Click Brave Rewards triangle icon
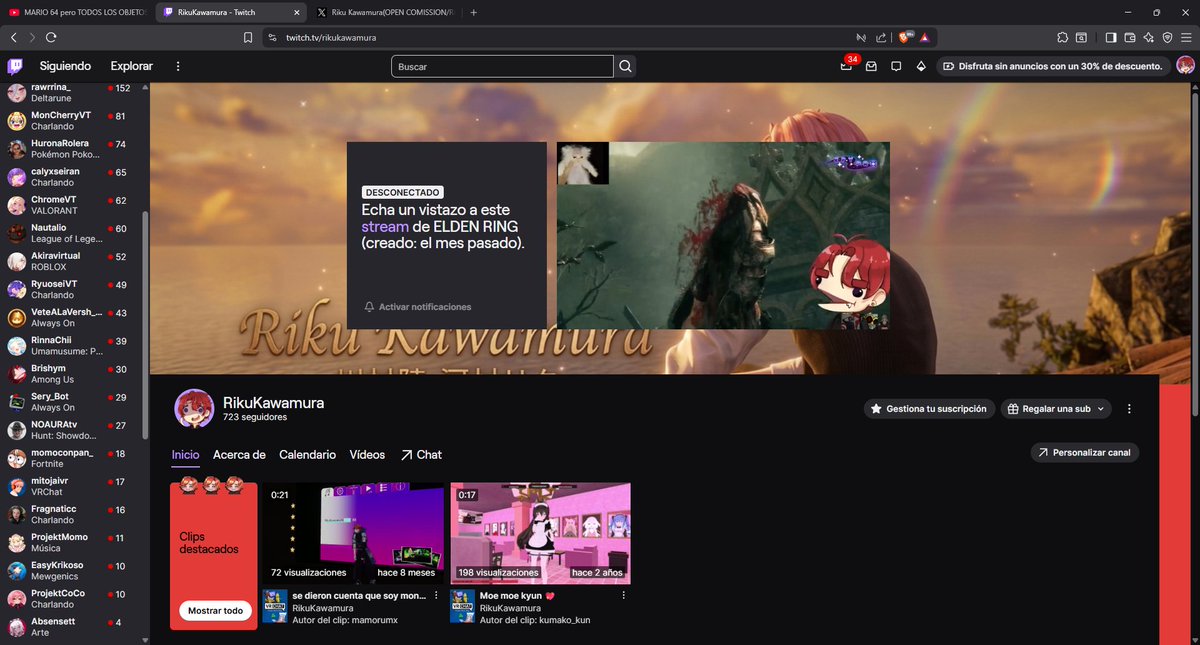Viewport: 1200px width, 645px height. pyautogui.click(x=926, y=37)
